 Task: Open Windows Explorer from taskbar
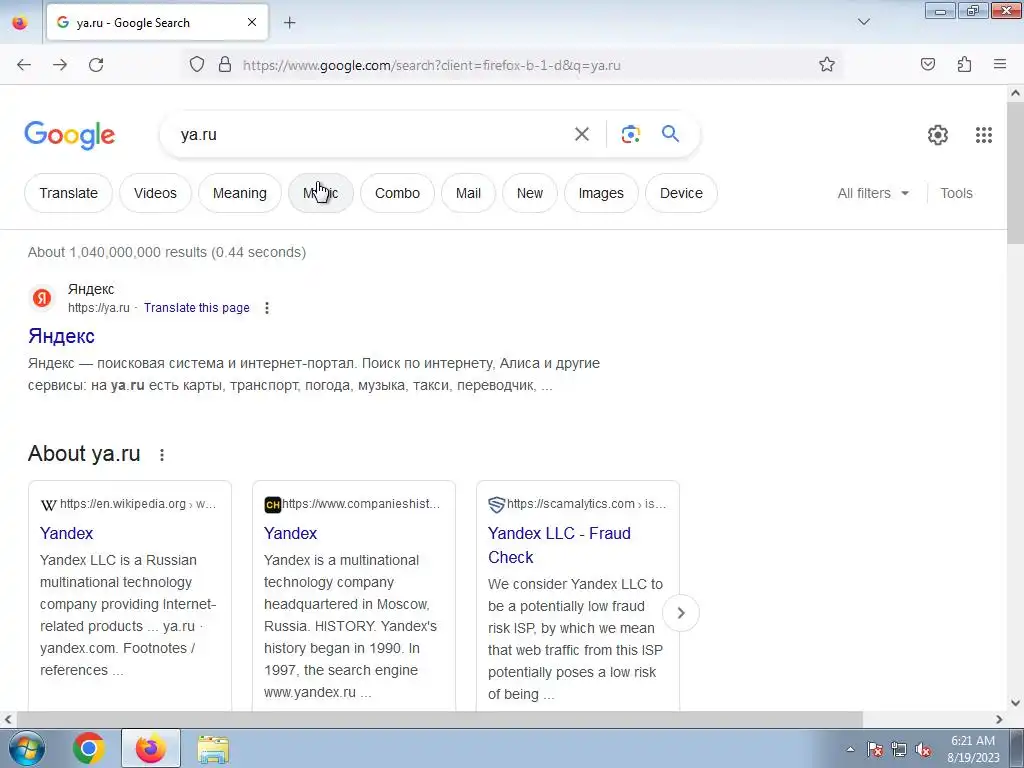pos(213,749)
